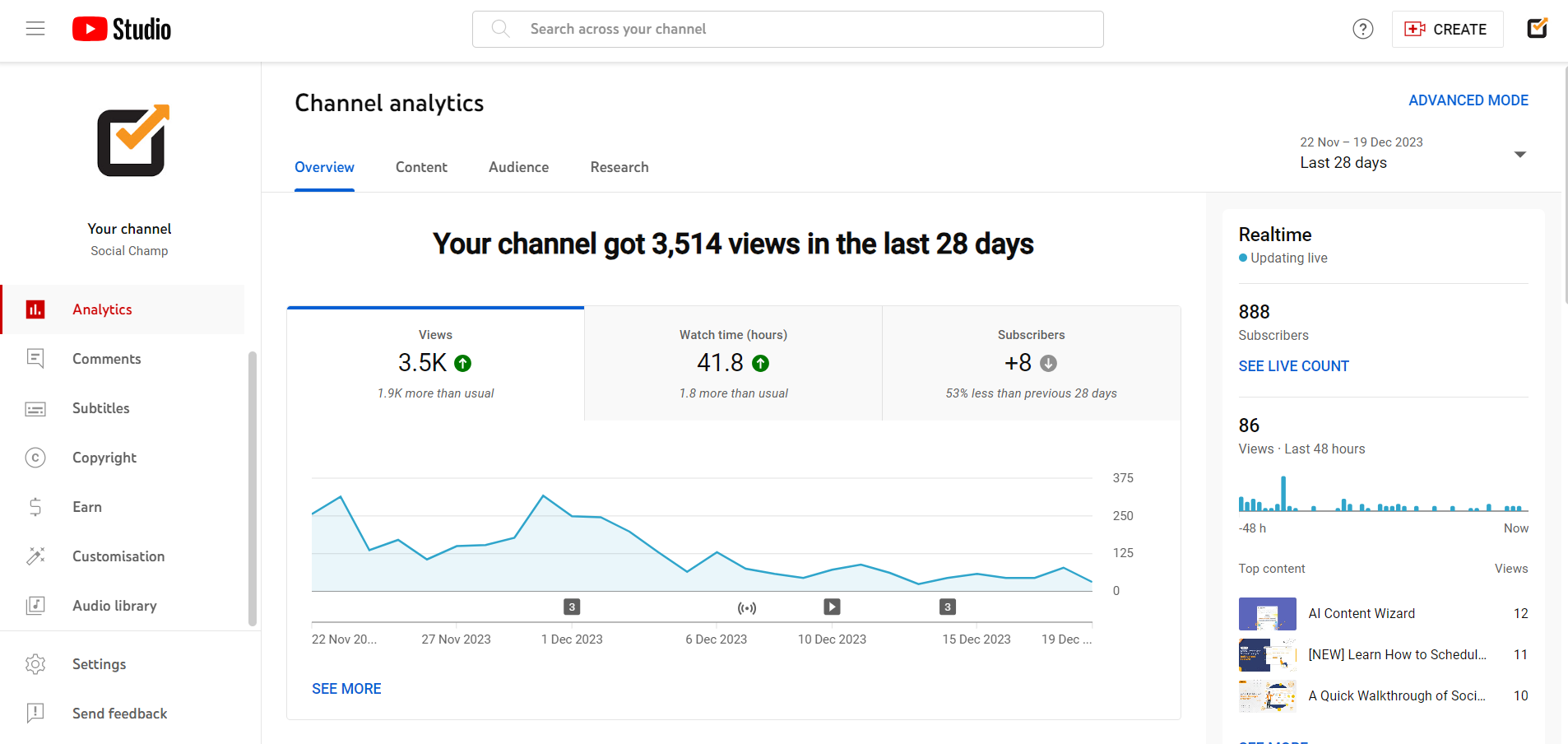Open the AI Content Wizard video thumbnail

pyautogui.click(x=1267, y=613)
